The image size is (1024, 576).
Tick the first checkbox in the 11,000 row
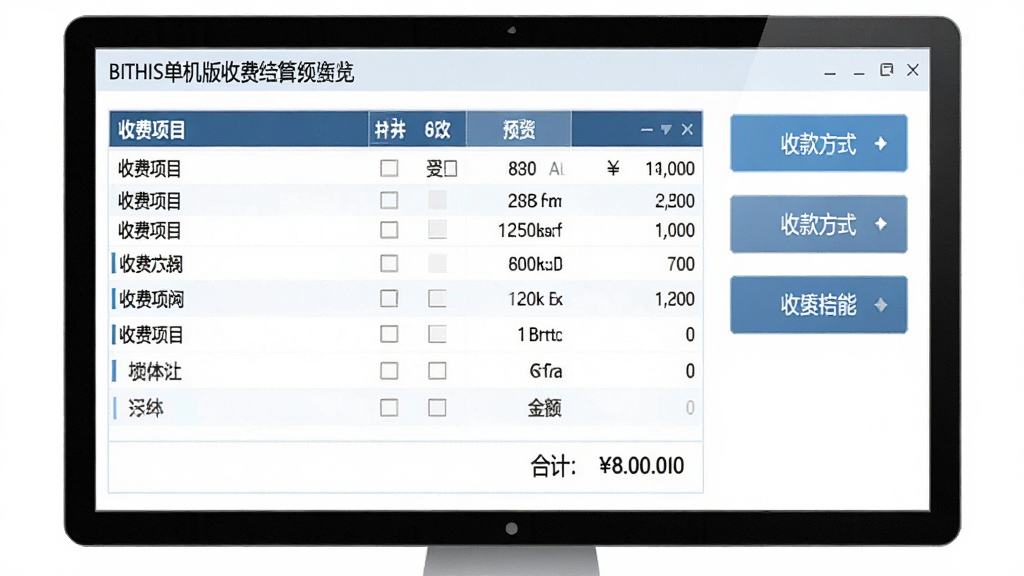[x=389, y=168]
